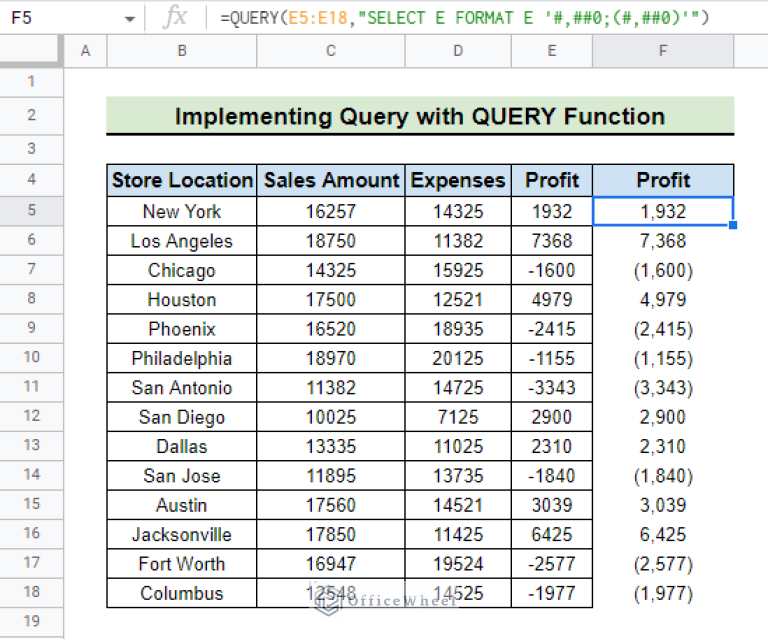This screenshot has width=768, height=639.
Task: Click the fill handle on cell F5
Action: (x=733, y=225)
